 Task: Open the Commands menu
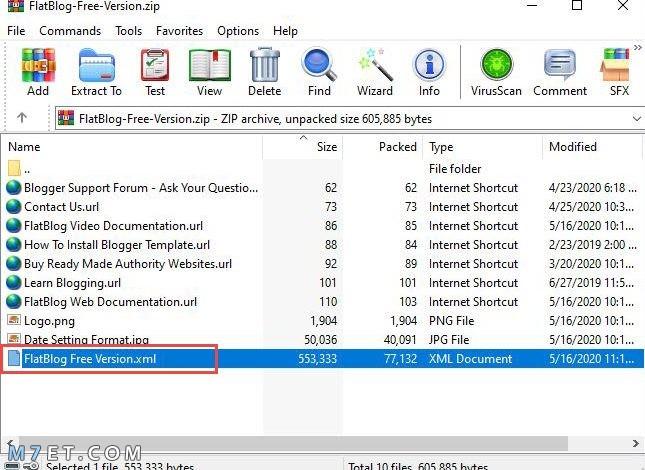[70, 31]
